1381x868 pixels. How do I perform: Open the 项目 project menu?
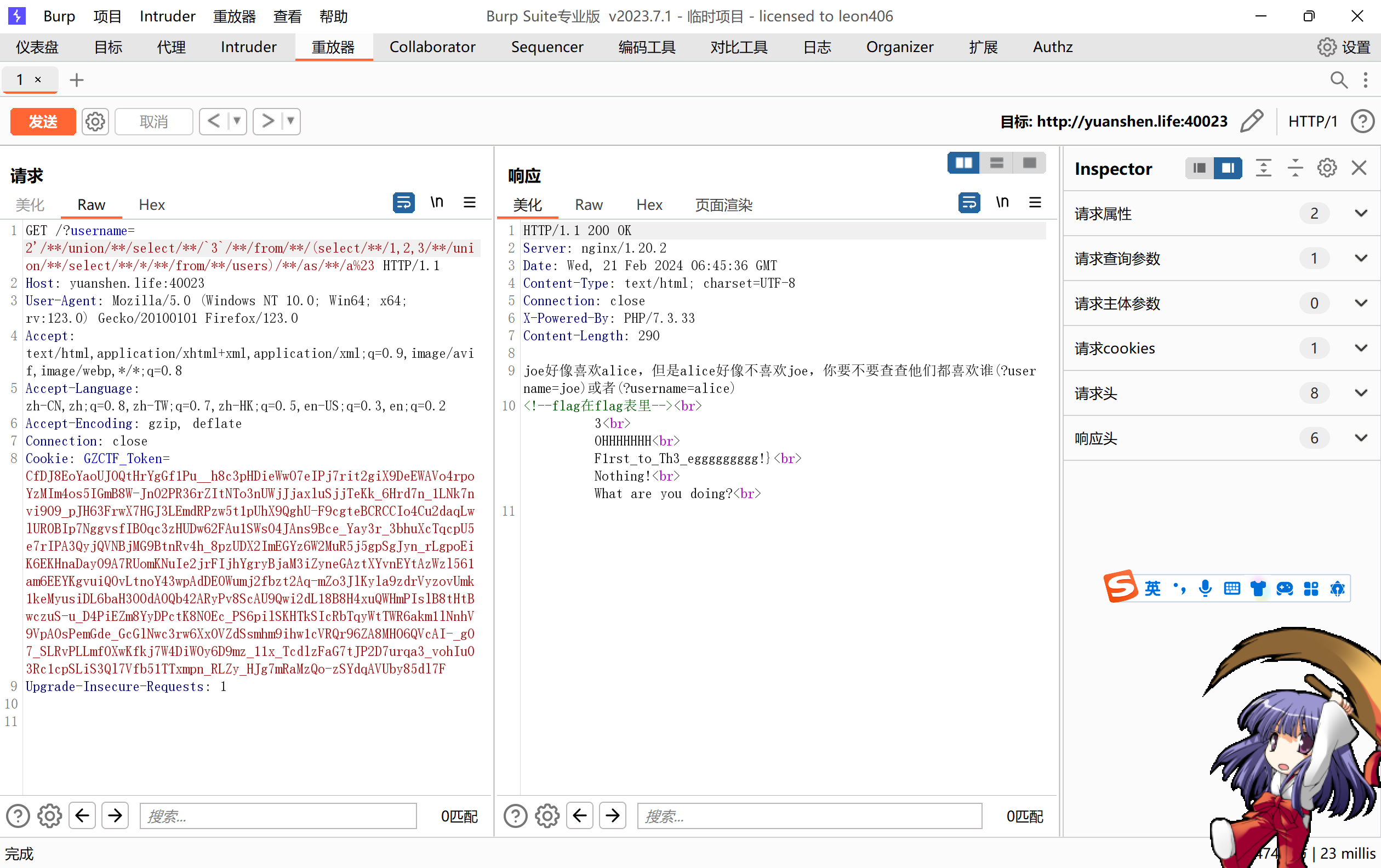click(x=107, y=16)
